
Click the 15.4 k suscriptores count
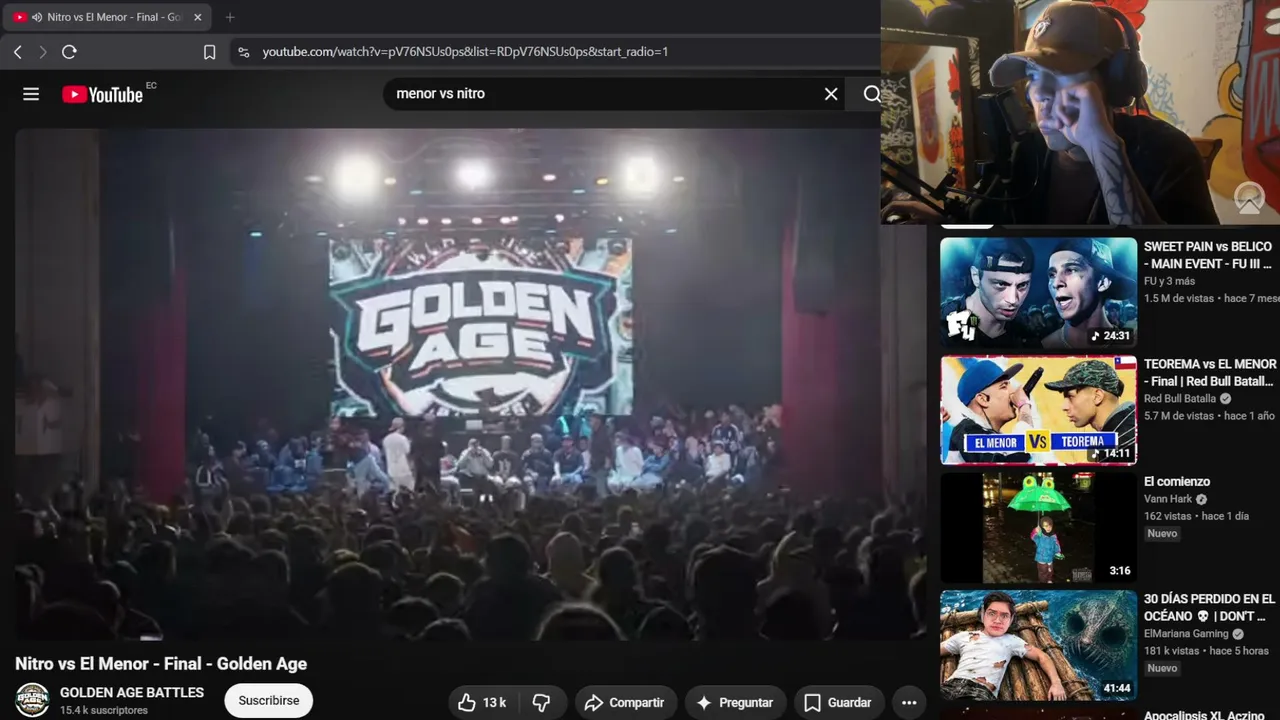coord(104,710)
